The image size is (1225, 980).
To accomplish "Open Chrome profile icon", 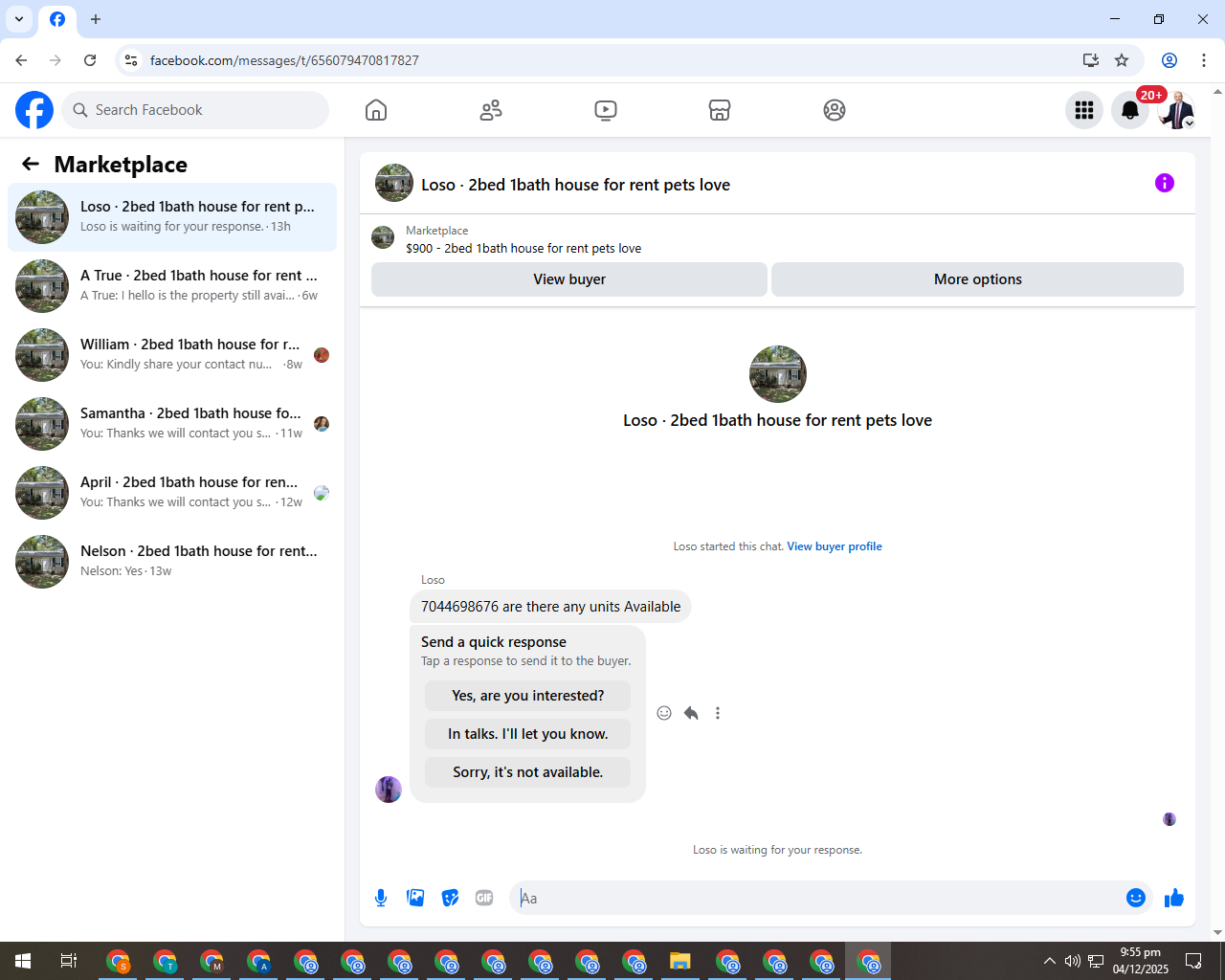I will [x=1169, y=60].
